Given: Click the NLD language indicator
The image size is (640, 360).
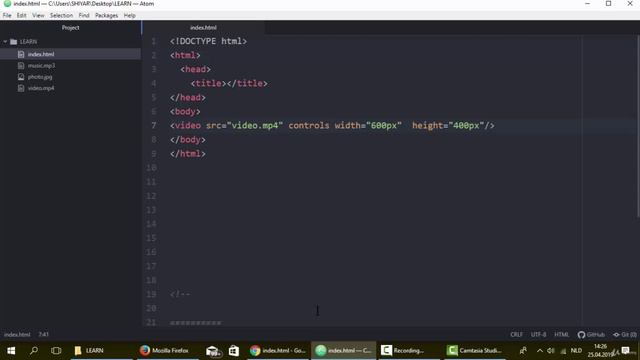Looking at the screenshot, I should tap(576, 351).
